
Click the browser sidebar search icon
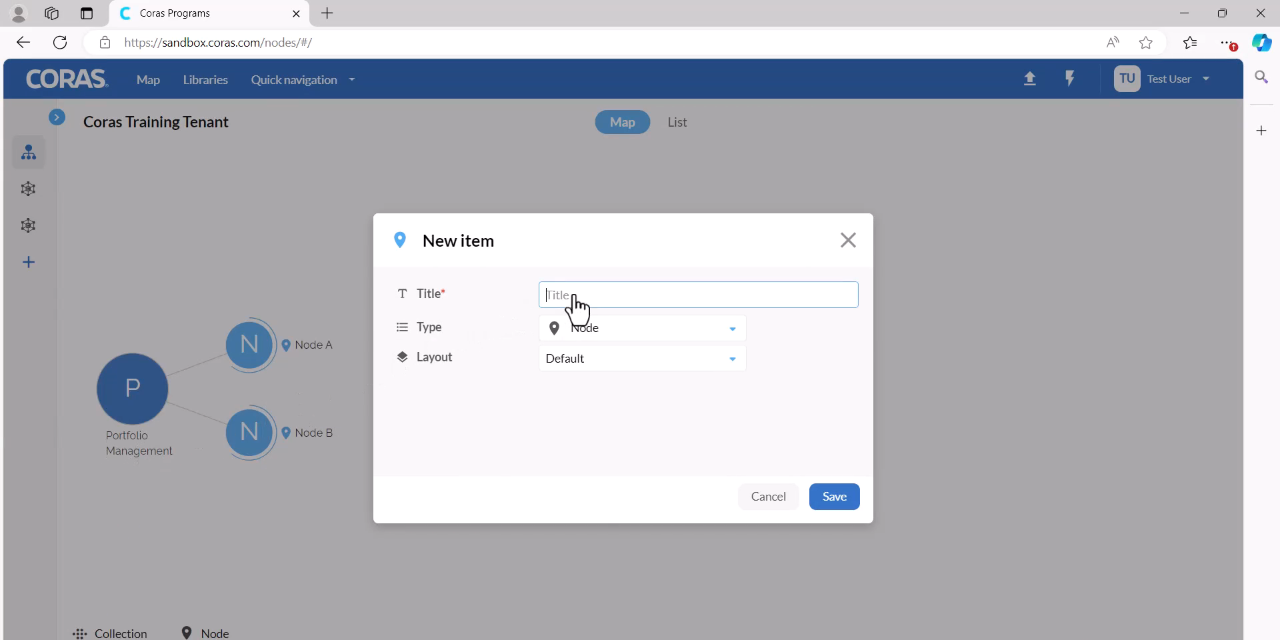click(1262, 77)
